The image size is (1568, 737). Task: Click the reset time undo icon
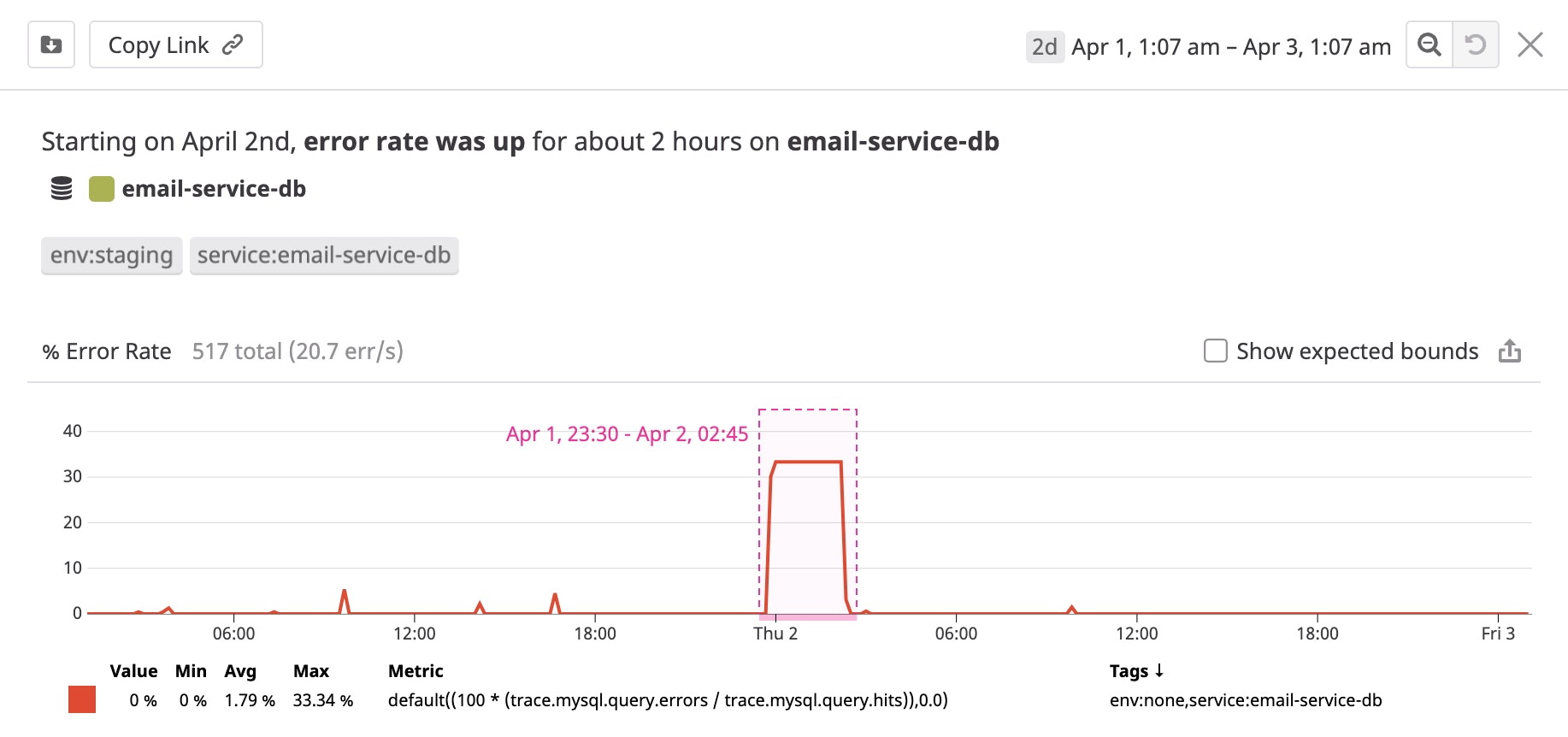1475,45
